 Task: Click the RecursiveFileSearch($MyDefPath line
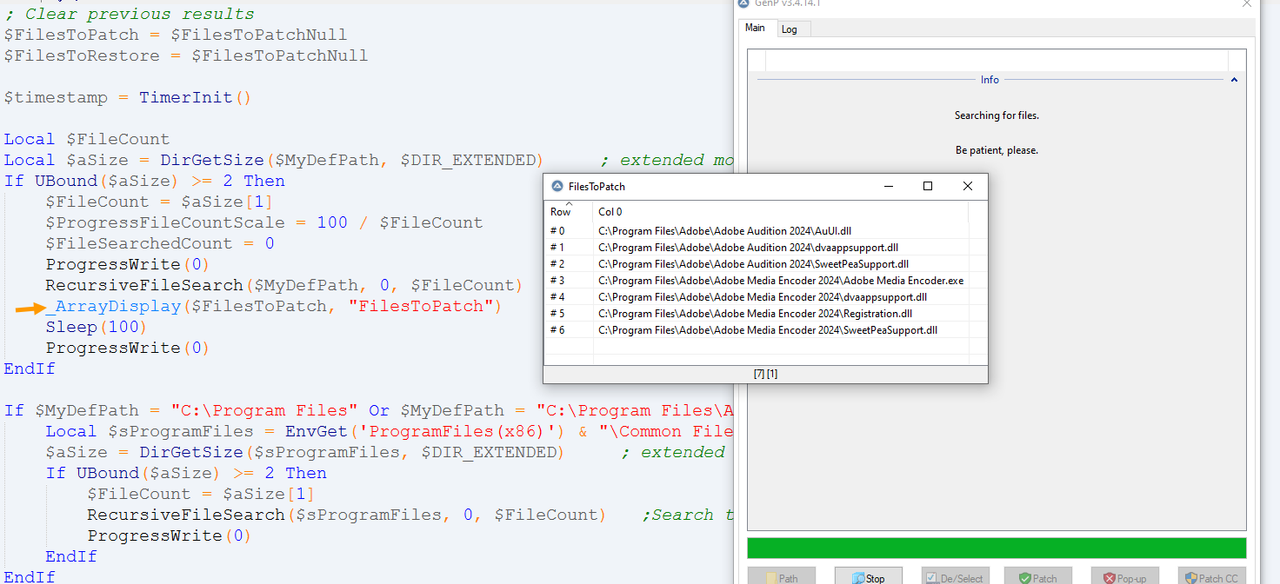(x=284, y=285)
